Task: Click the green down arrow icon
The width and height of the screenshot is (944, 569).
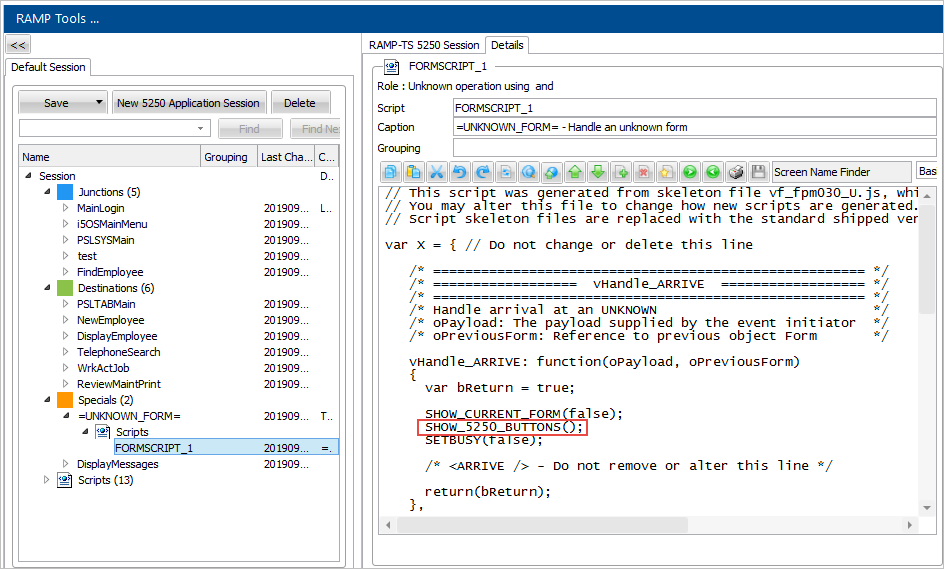Action: tap(598, 172)
